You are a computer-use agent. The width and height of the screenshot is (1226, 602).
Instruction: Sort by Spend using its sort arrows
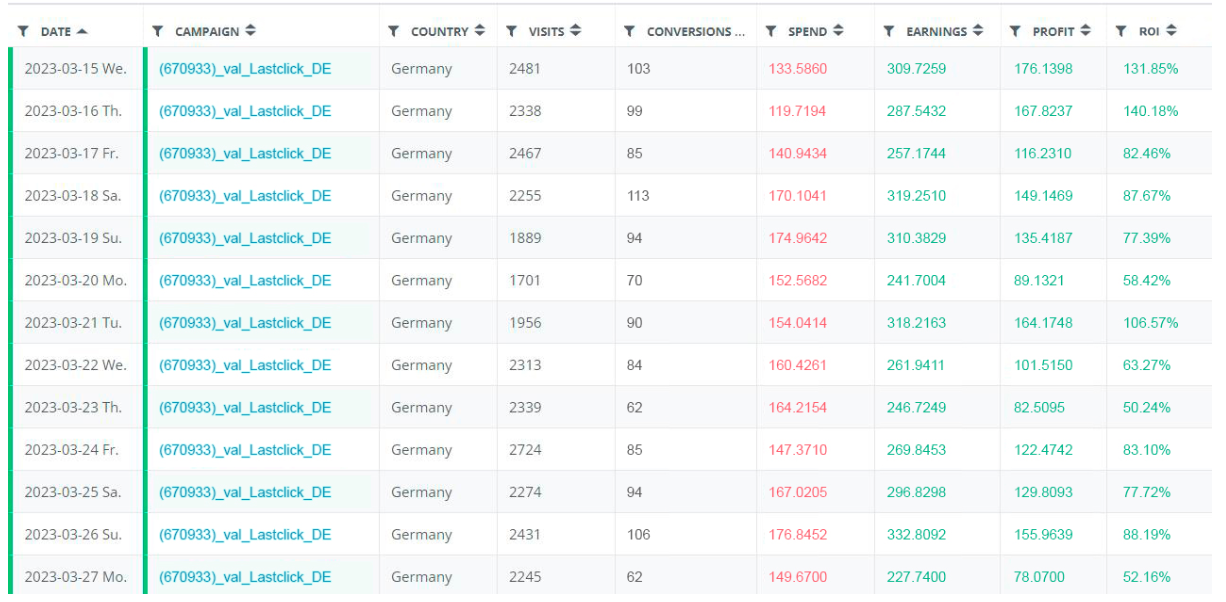[x=838, y=31]
